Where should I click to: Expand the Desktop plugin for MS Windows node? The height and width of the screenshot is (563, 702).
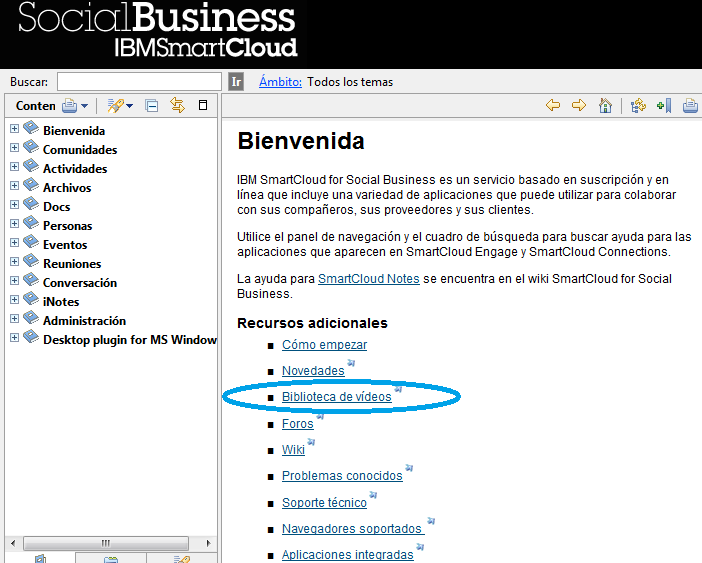(14, 338)
